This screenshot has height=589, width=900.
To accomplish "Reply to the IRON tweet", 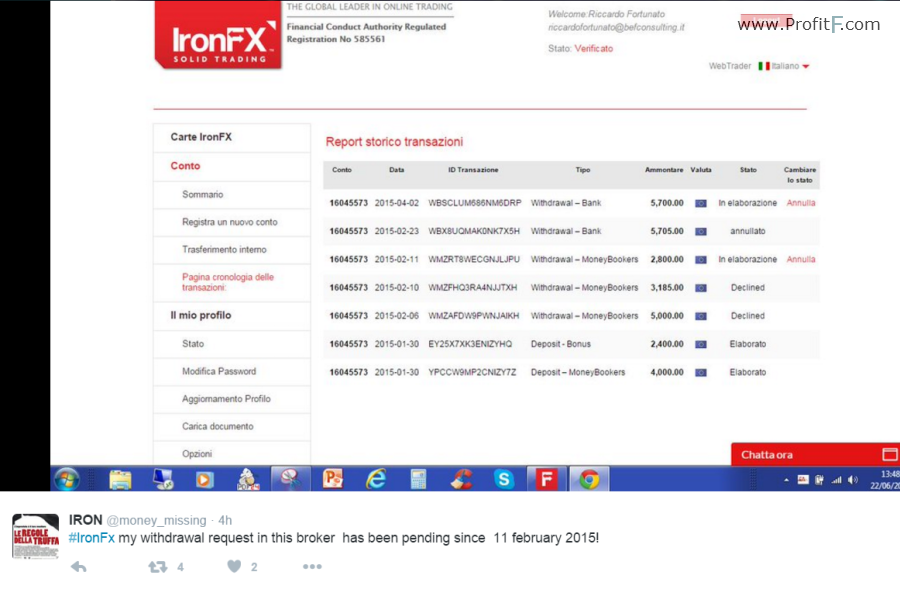I will (x=79, y=567).
